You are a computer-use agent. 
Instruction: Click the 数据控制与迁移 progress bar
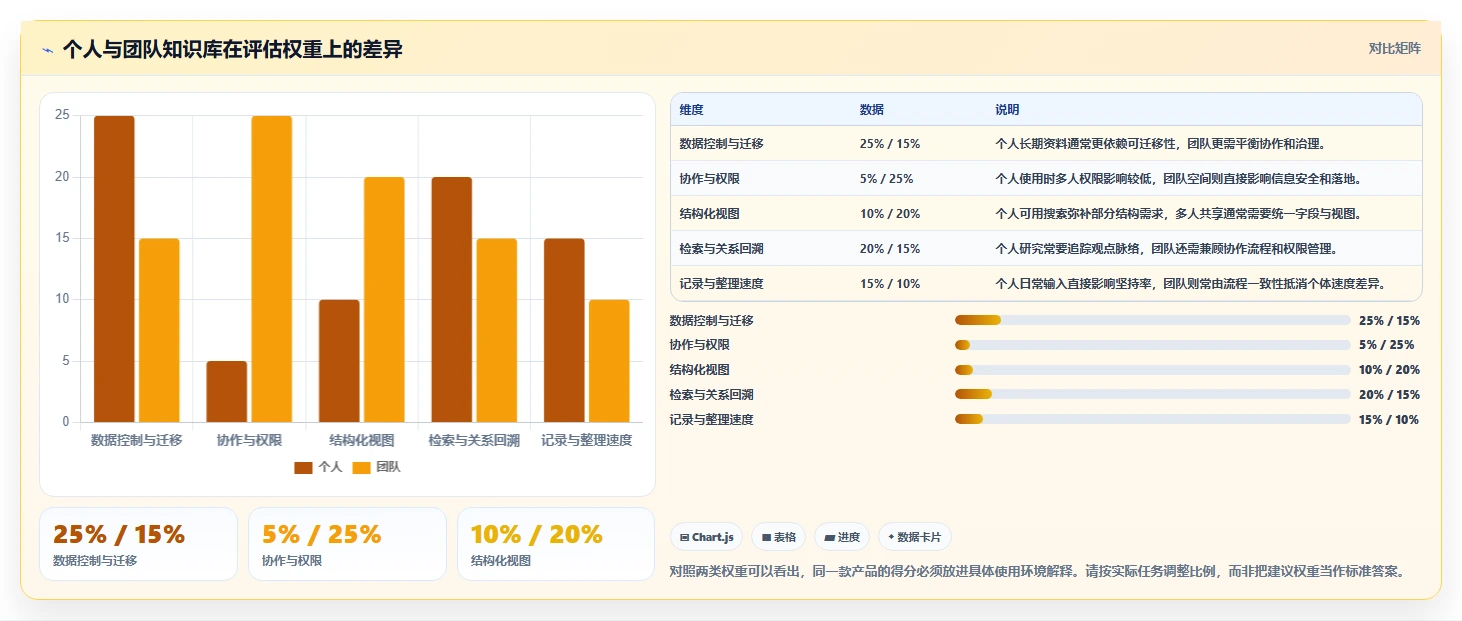coord(1152,320)
